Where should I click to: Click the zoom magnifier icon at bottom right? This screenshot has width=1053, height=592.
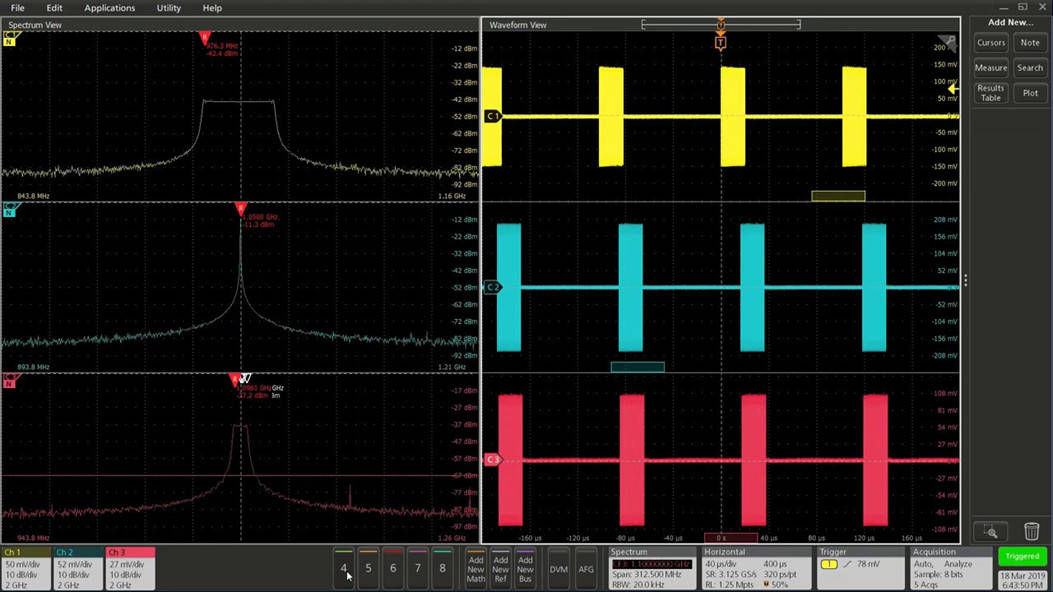click(991, 532)
